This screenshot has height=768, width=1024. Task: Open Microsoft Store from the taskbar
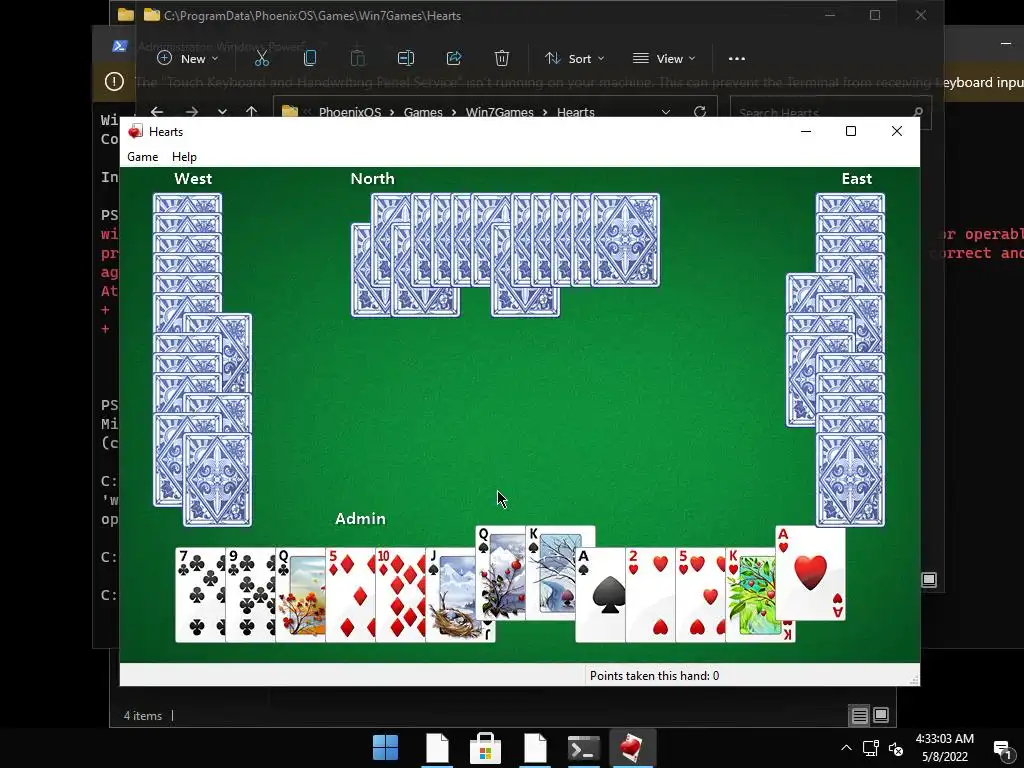pos(485,748)
